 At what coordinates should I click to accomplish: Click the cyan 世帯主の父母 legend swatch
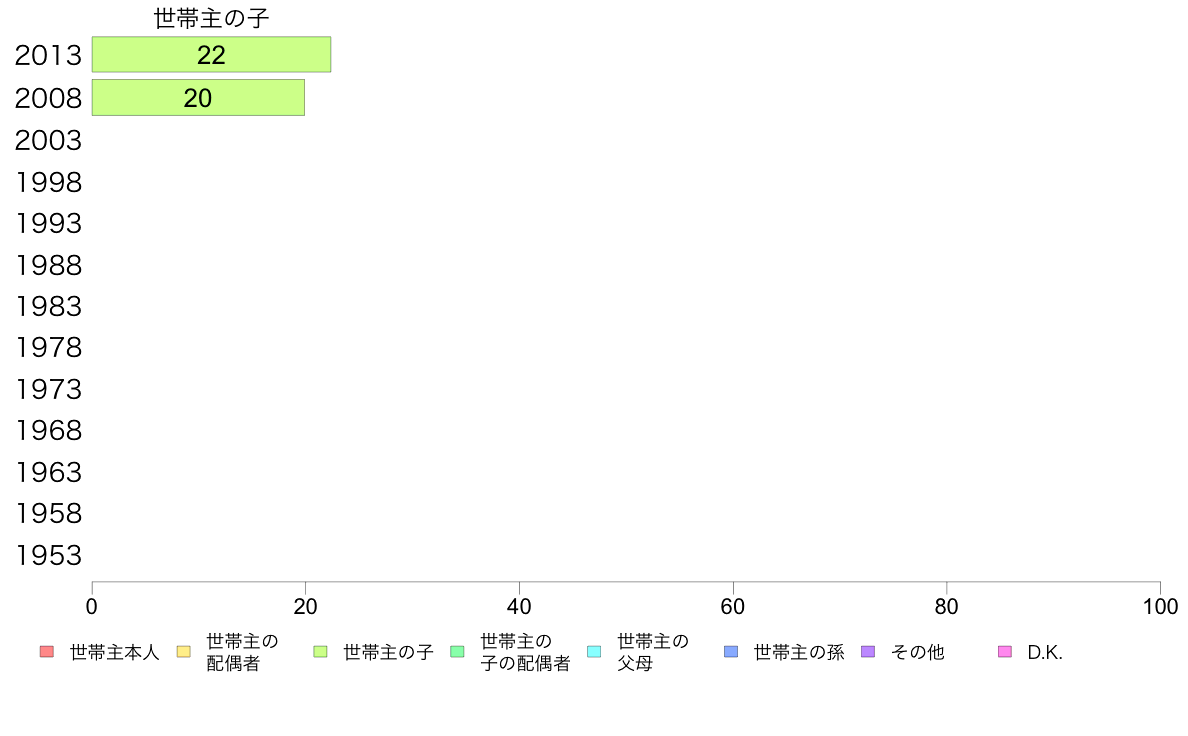594,652
